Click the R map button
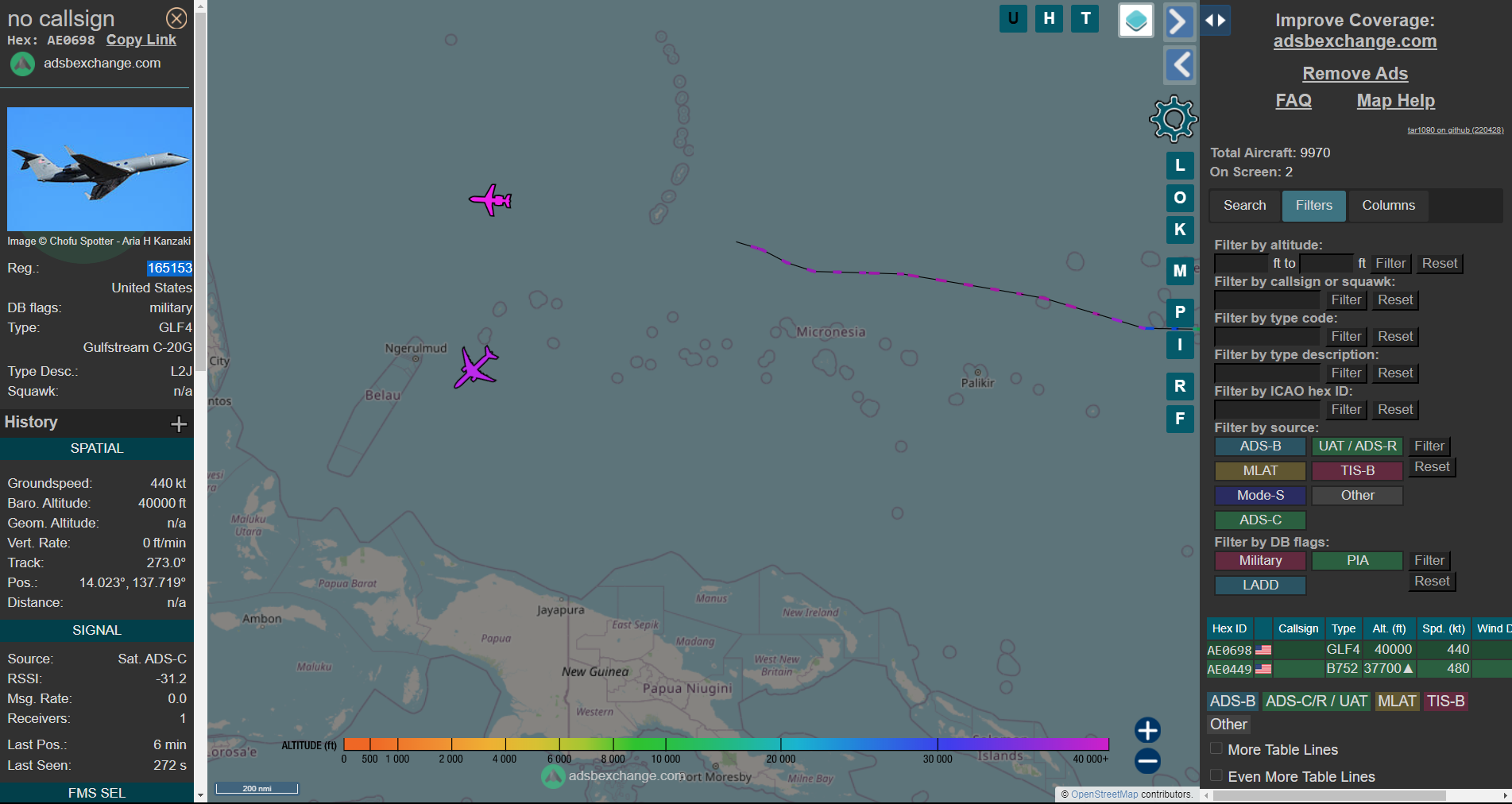This screenshot has height=804, width=1512. pyautogui.click(x=1180, y=386)
